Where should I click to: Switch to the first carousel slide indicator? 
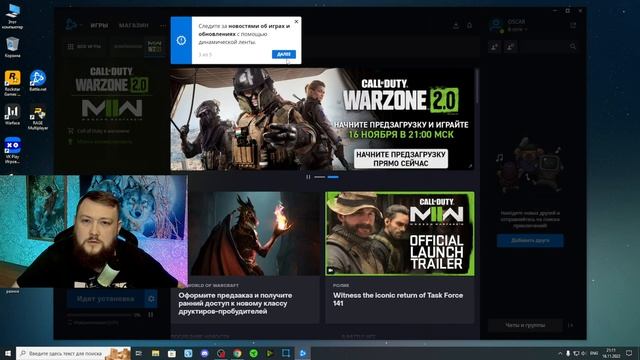[x=320, y=177]
